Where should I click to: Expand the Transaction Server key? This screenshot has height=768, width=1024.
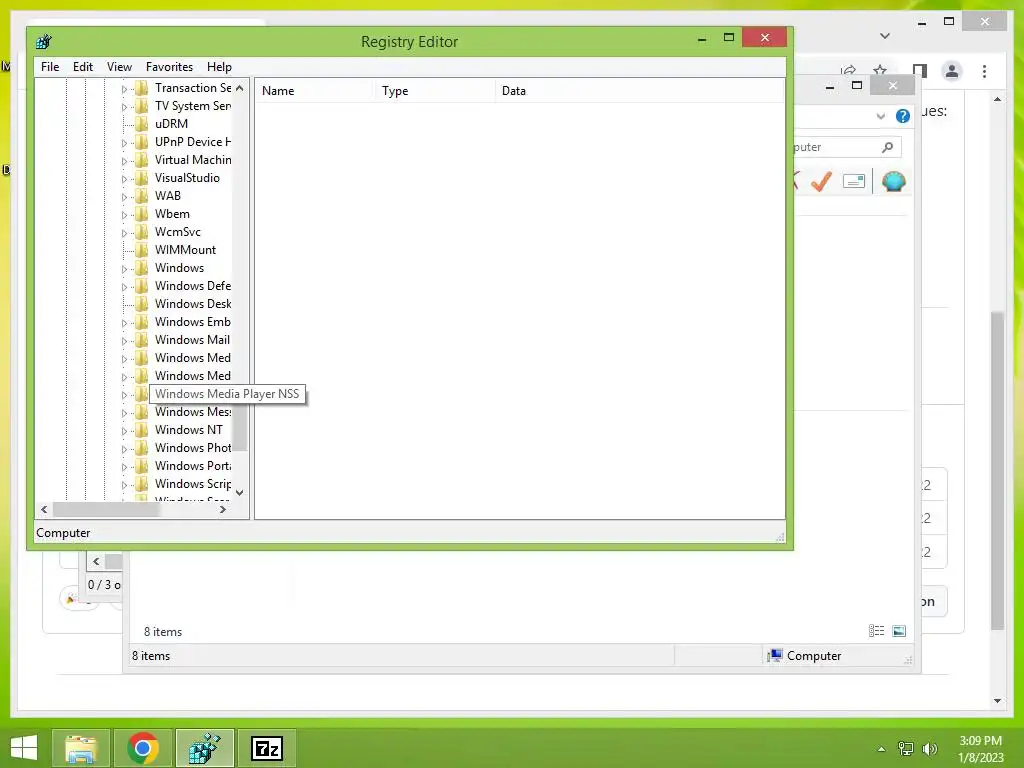point(124,89)
